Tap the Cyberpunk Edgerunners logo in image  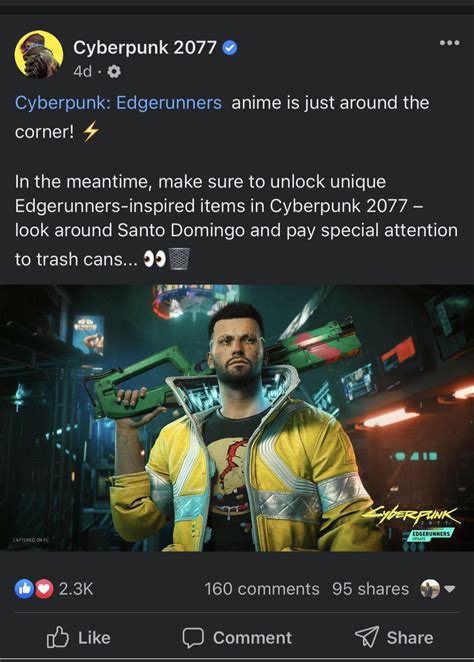point(412,523)
